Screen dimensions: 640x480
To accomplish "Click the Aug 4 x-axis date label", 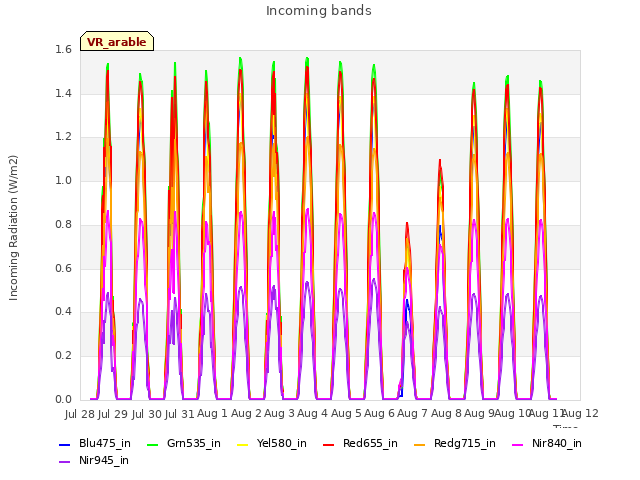I will point(312,414).
